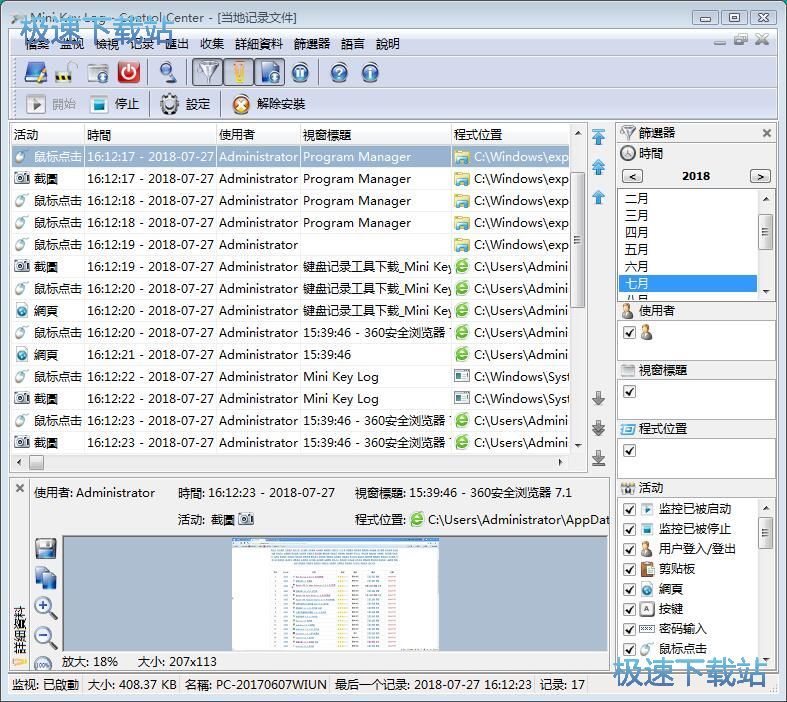
Task: Toggle the 監控已被启动 checkbox
Action: [x=629, y=509]
